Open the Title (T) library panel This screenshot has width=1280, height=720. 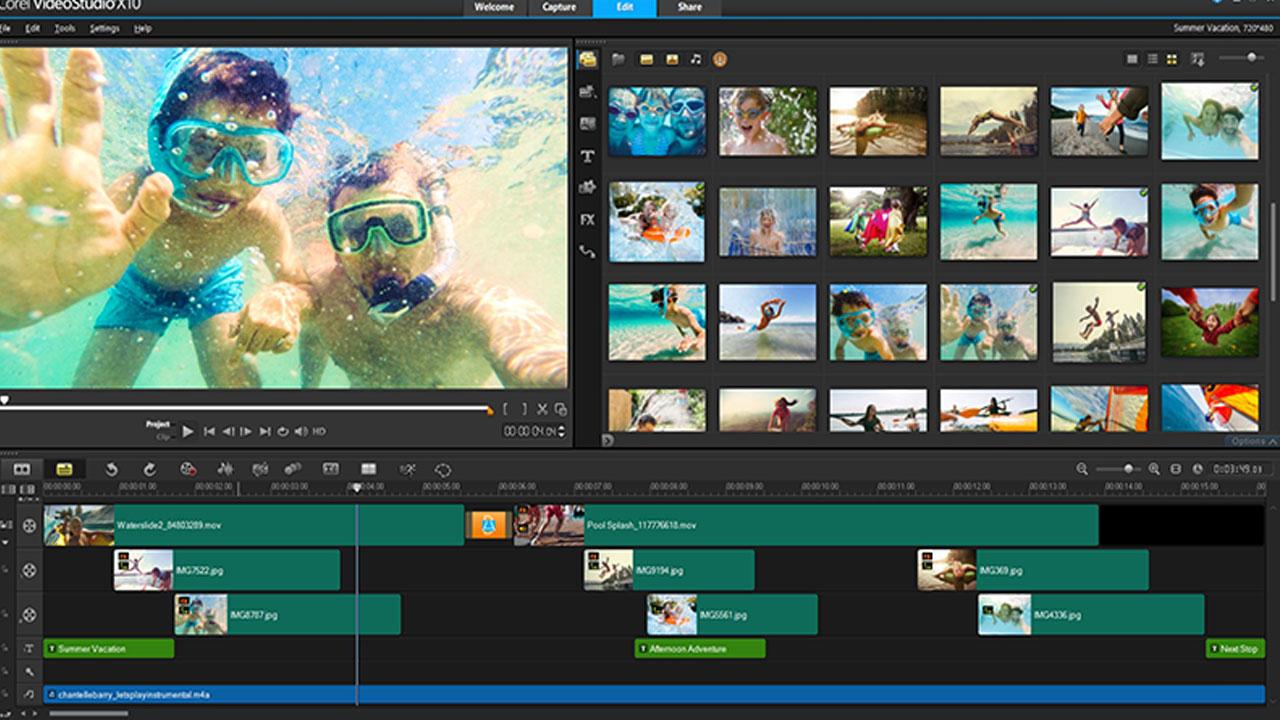587,156
